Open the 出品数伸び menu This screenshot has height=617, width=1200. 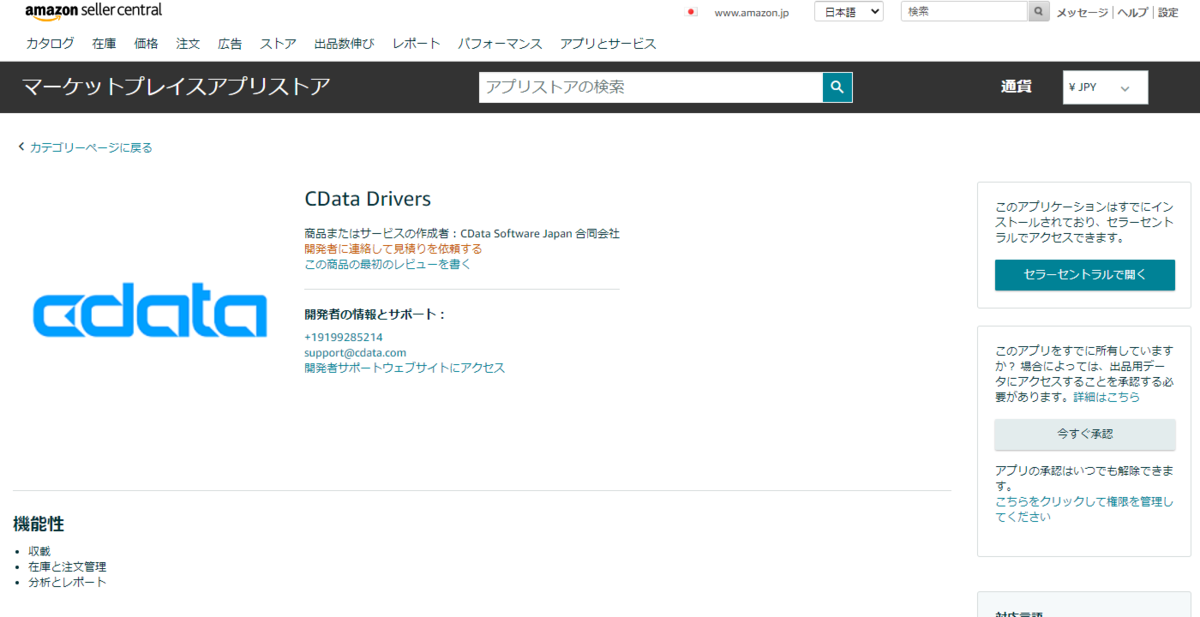tap(344, 44)
